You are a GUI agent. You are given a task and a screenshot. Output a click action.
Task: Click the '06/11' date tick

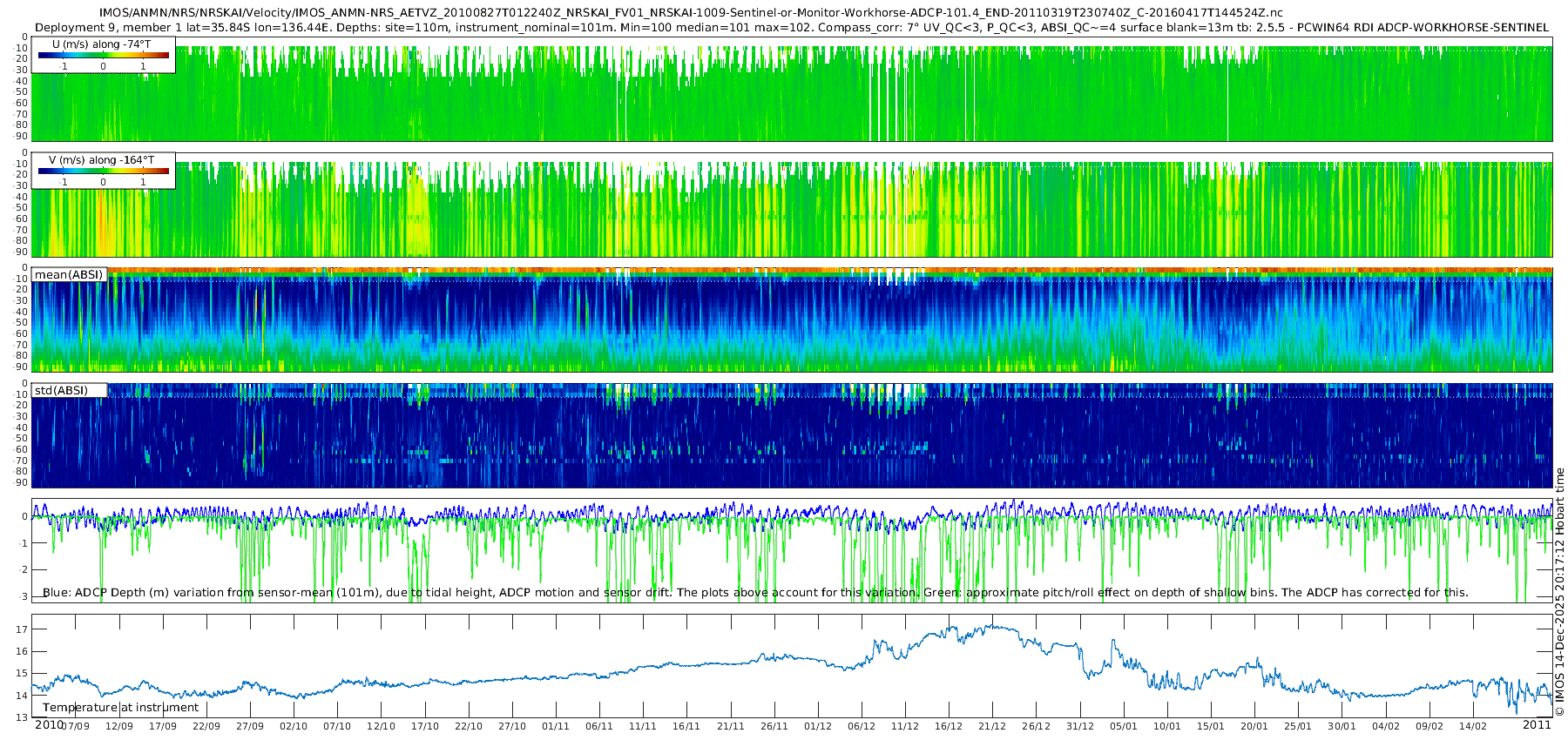point(599,726)
